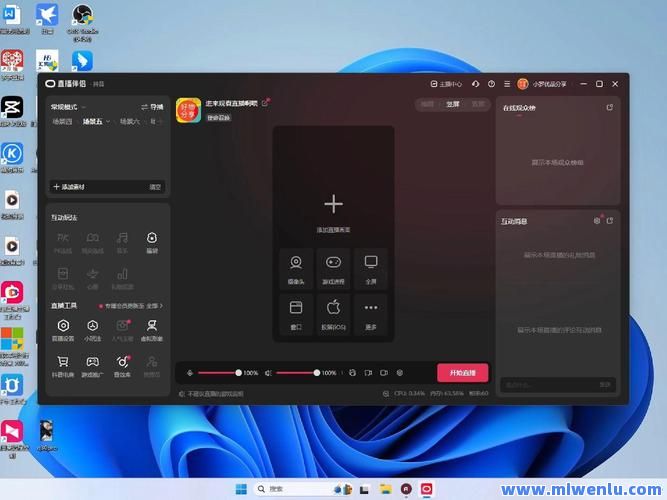The width and height of the screenshot is (667, 500).
Task: Select the 横屏 landscape orientation tab
Action: point(427,104)
